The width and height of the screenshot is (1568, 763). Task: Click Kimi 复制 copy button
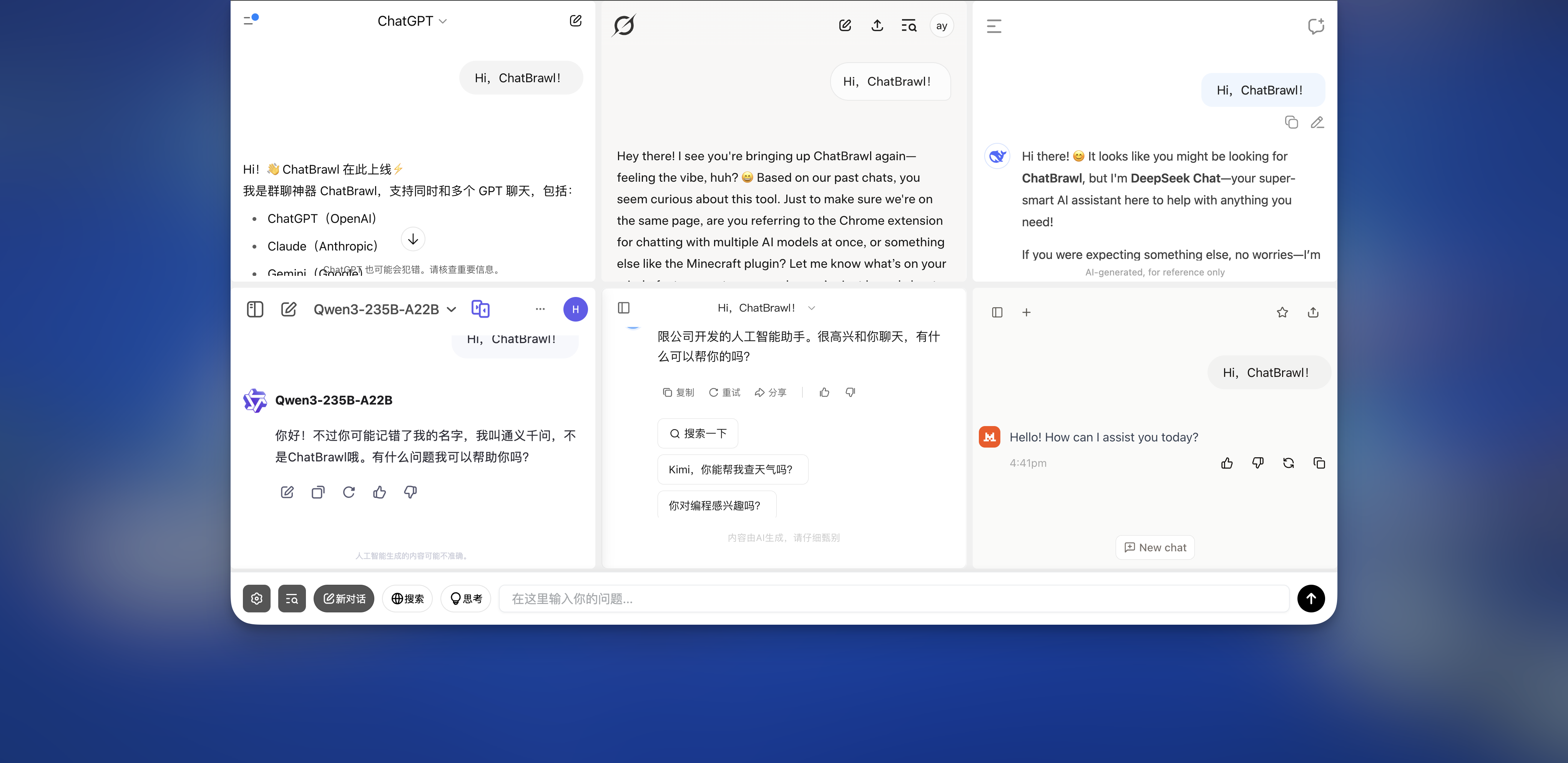tap(678, 393)
